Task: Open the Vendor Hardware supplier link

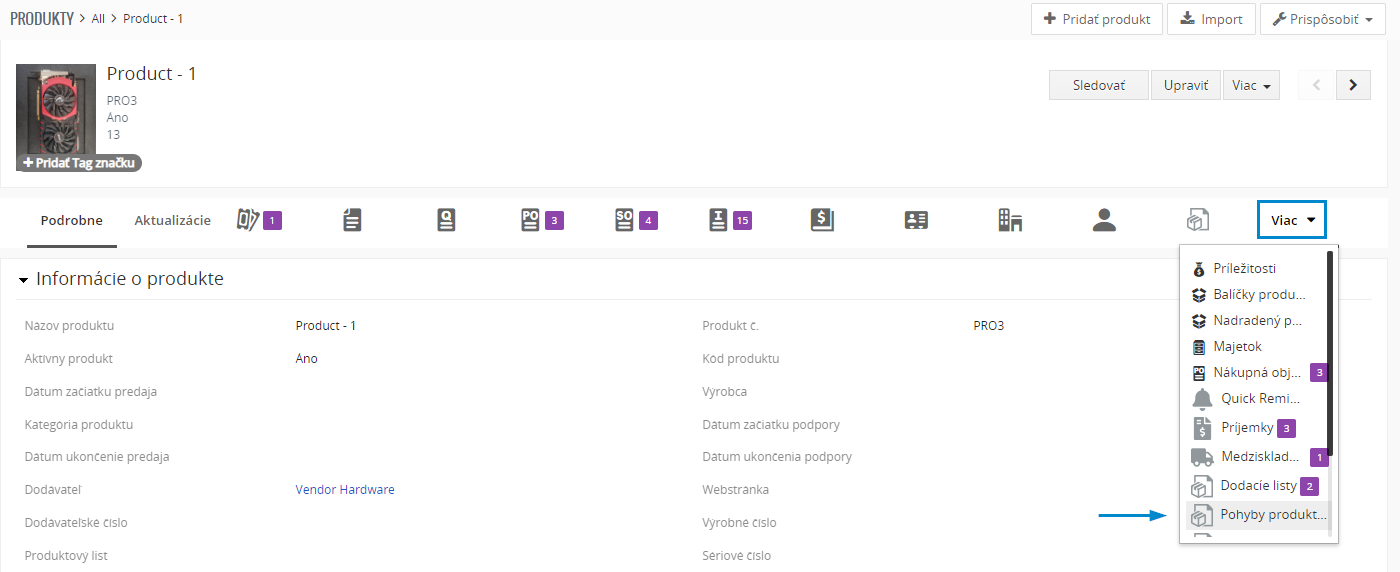Action: (345, 489)
